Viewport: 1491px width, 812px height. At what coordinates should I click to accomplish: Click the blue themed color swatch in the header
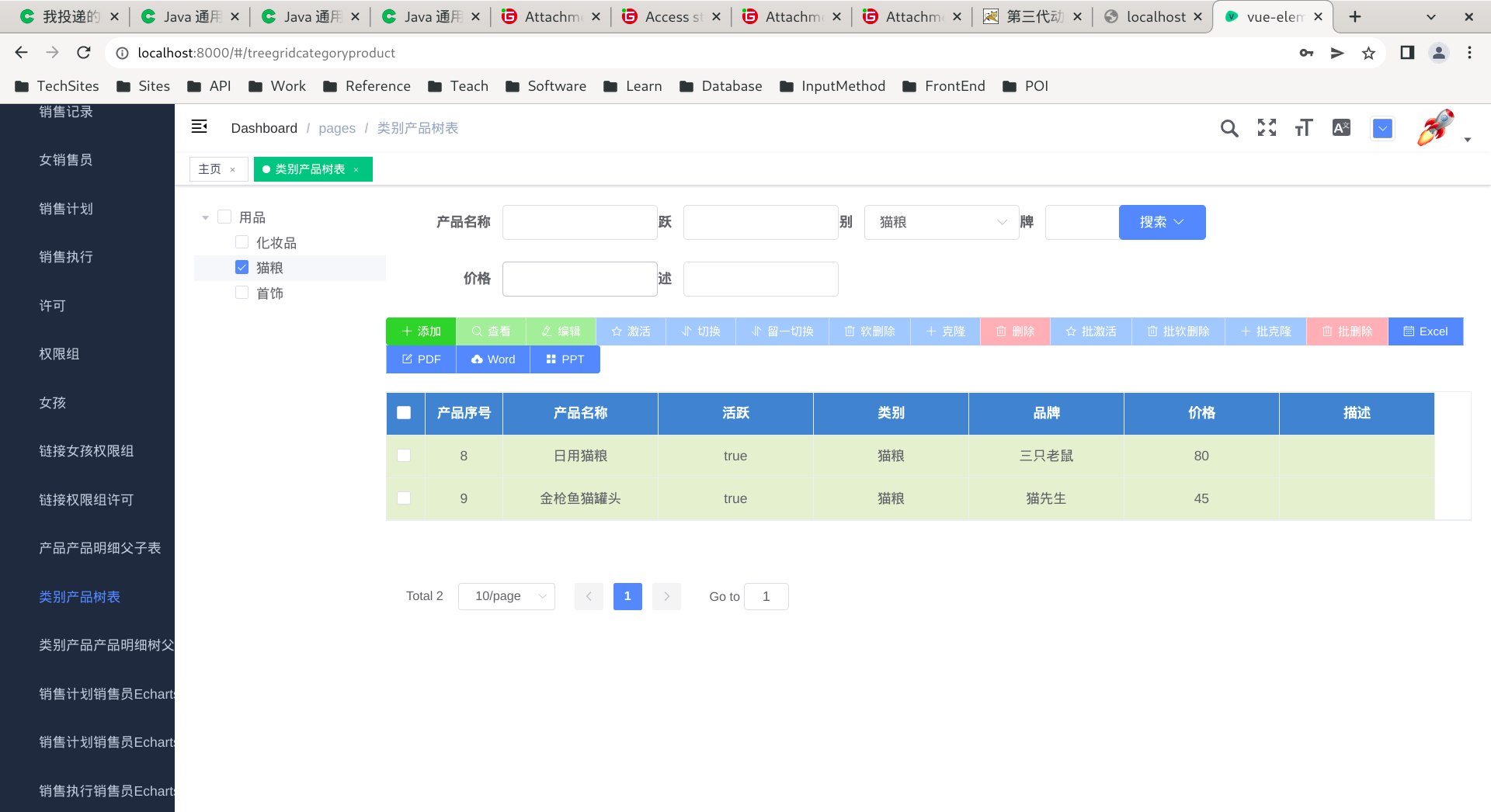[1382, 127]
